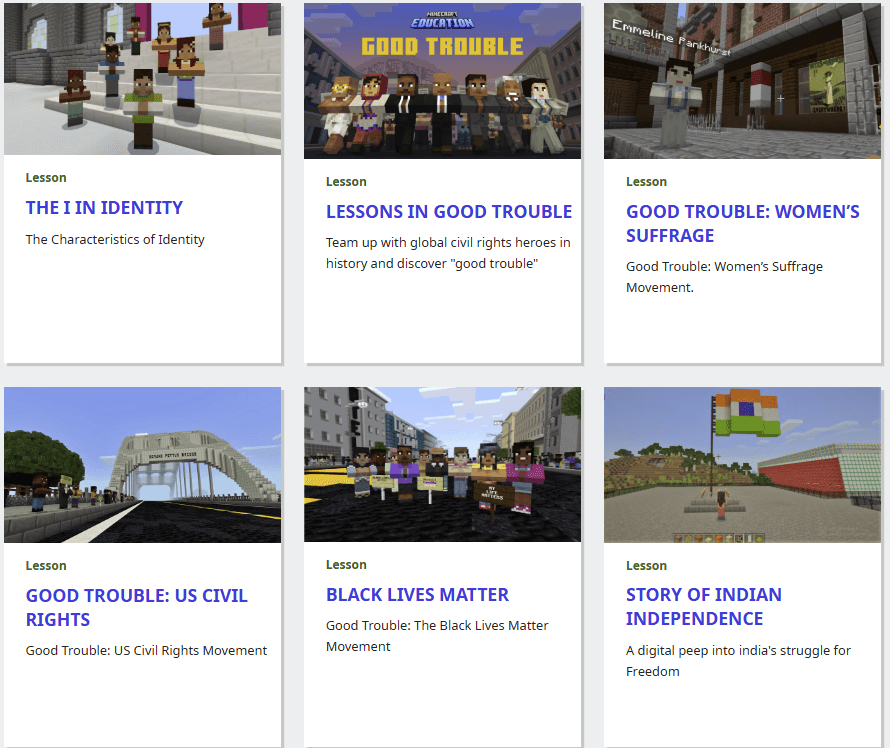Viewport: 890px width, 748px height.
Task: Open The I in Identity lesson title
Action: [104, 208]
